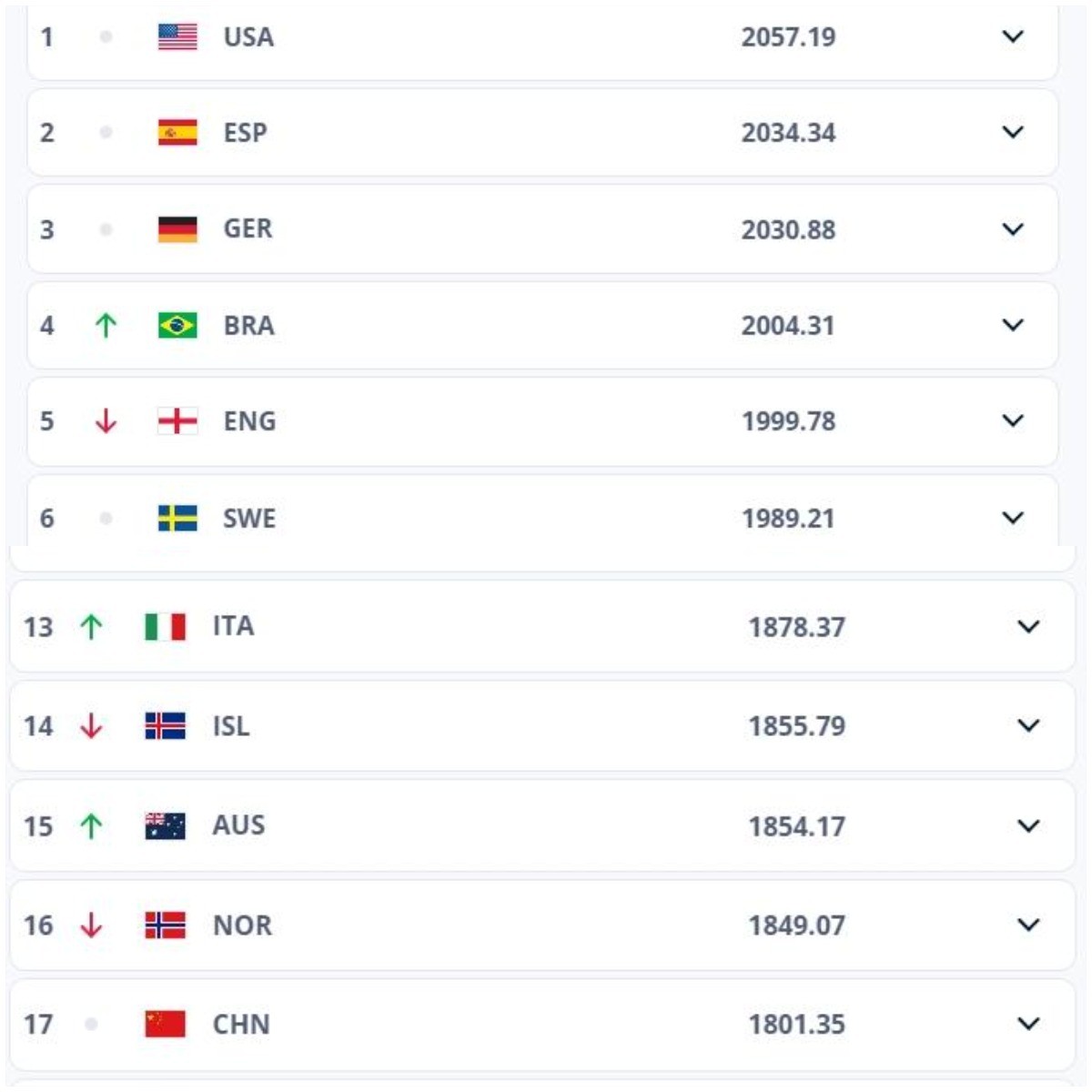Expand the USA ranking row chevron

(x=1013, y=37)
